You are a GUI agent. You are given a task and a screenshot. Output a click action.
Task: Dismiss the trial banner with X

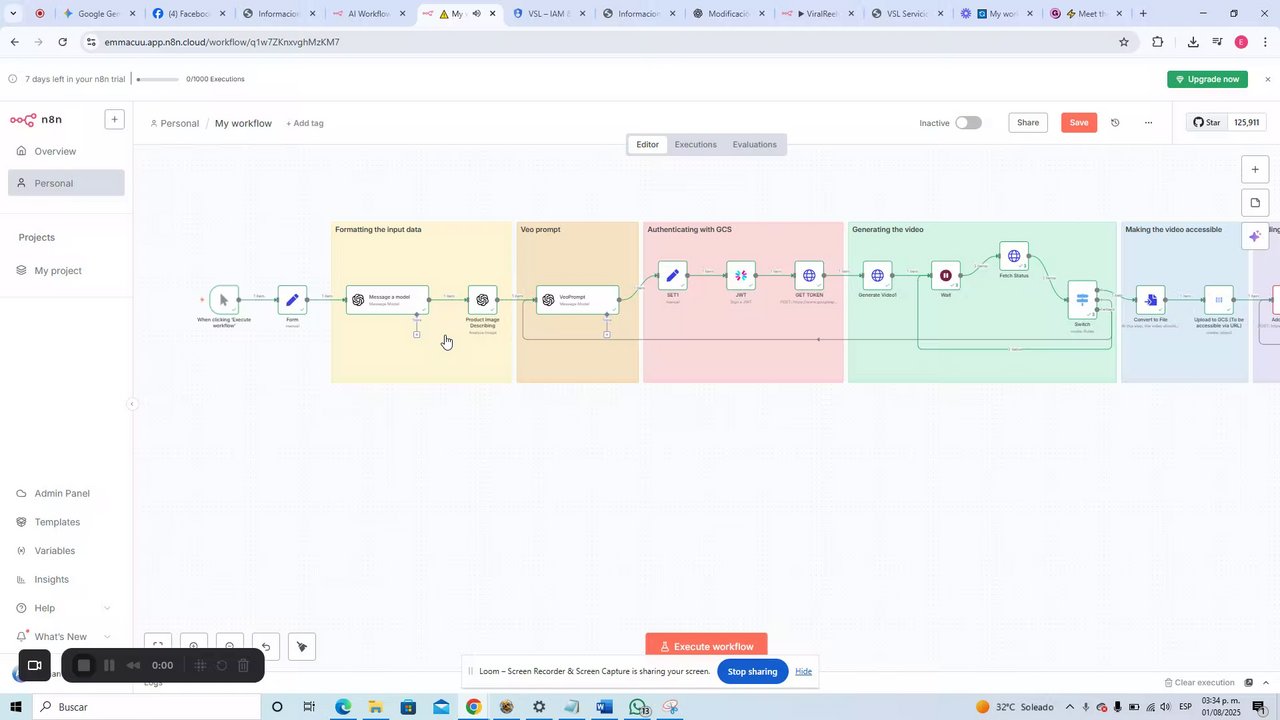(x=1267, y=79)
